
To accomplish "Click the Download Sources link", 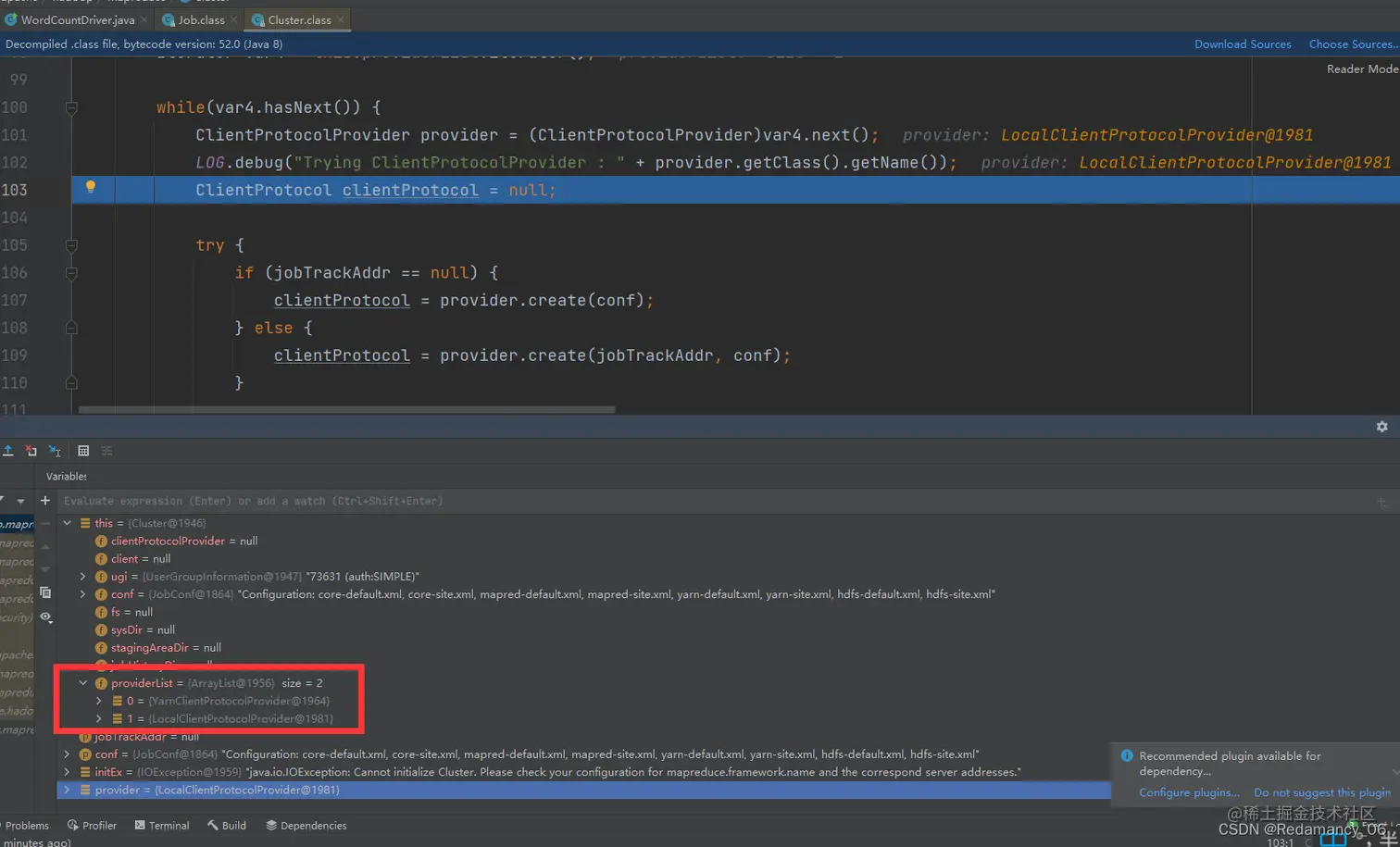I will pyautogui.click(x=1243, y=44).
